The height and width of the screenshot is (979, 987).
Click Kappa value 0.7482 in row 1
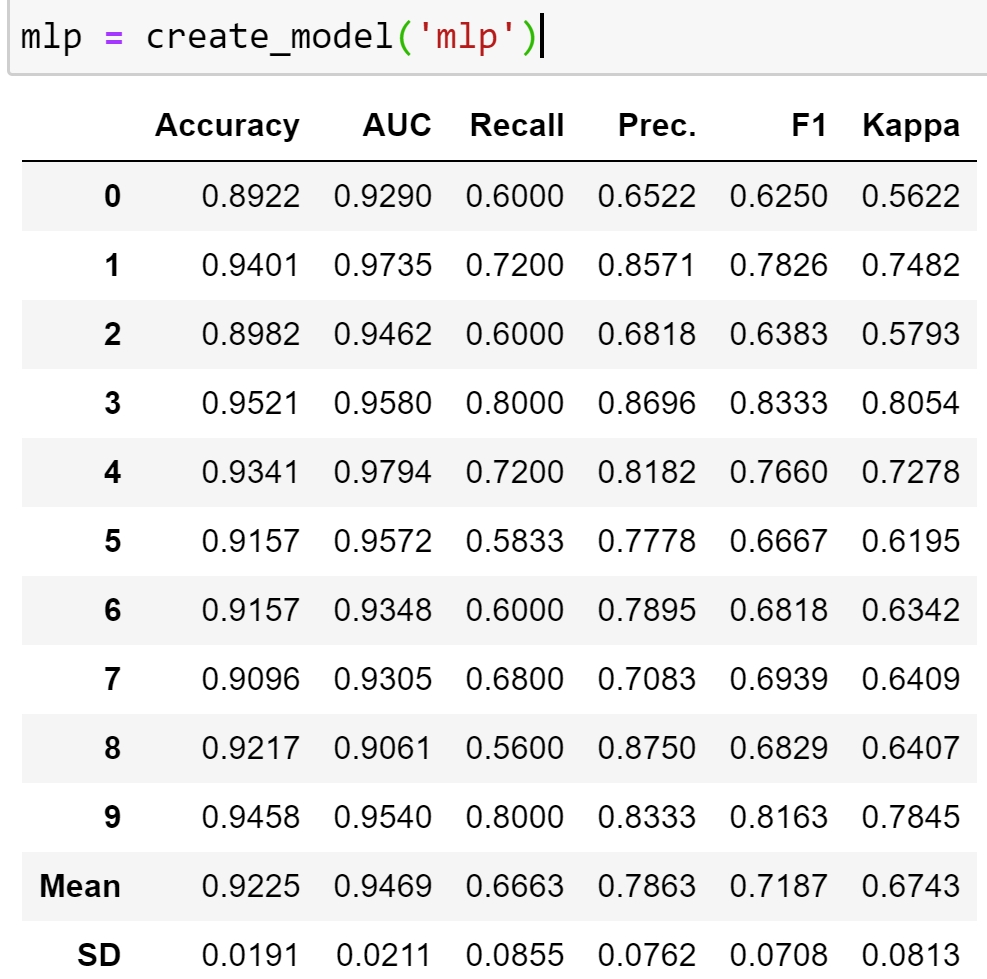[x=910, y=265]
